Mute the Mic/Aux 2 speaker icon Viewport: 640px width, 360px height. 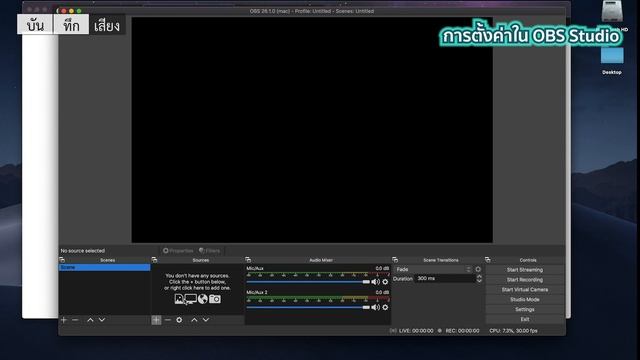point(376,307)
